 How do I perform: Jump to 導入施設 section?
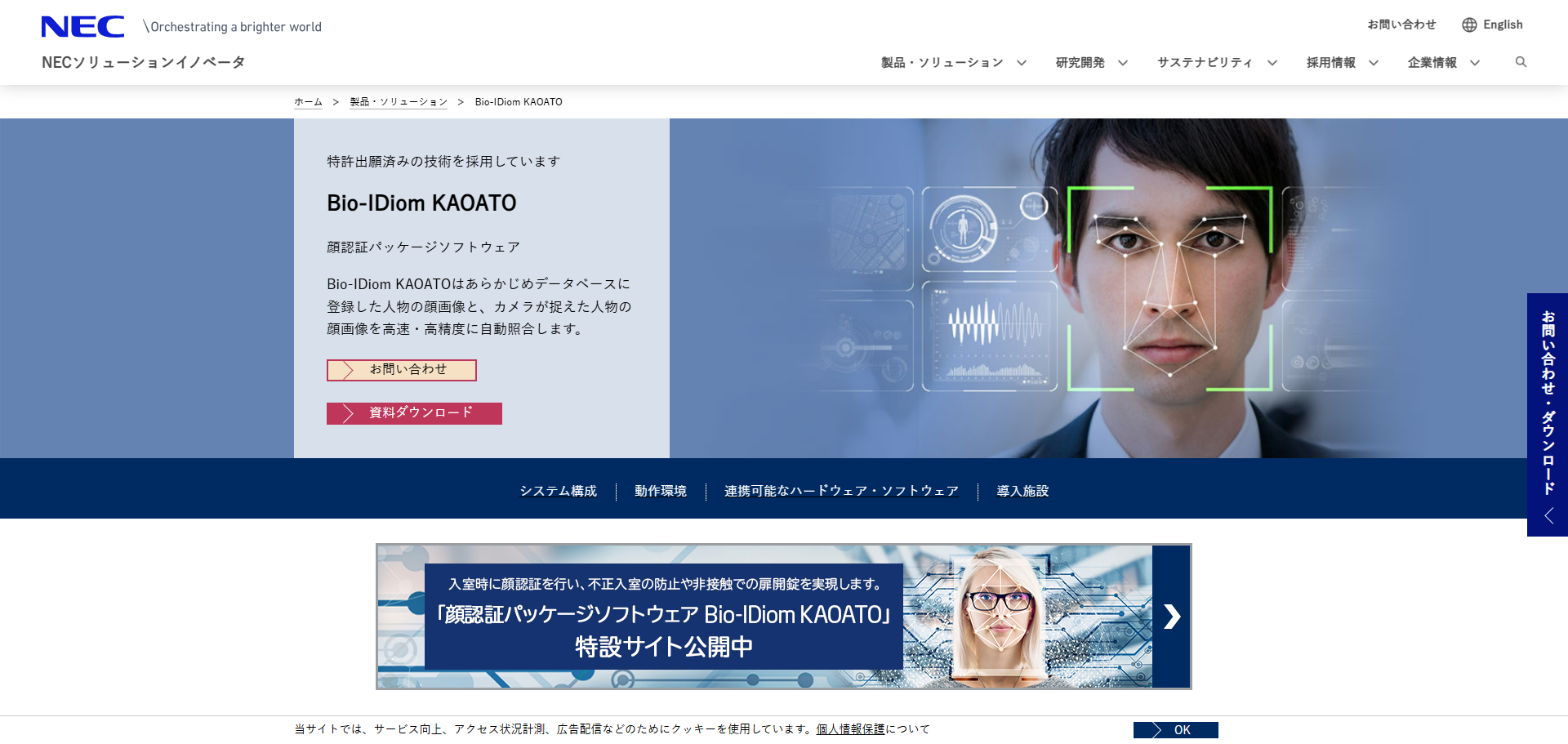point(1022,491)
